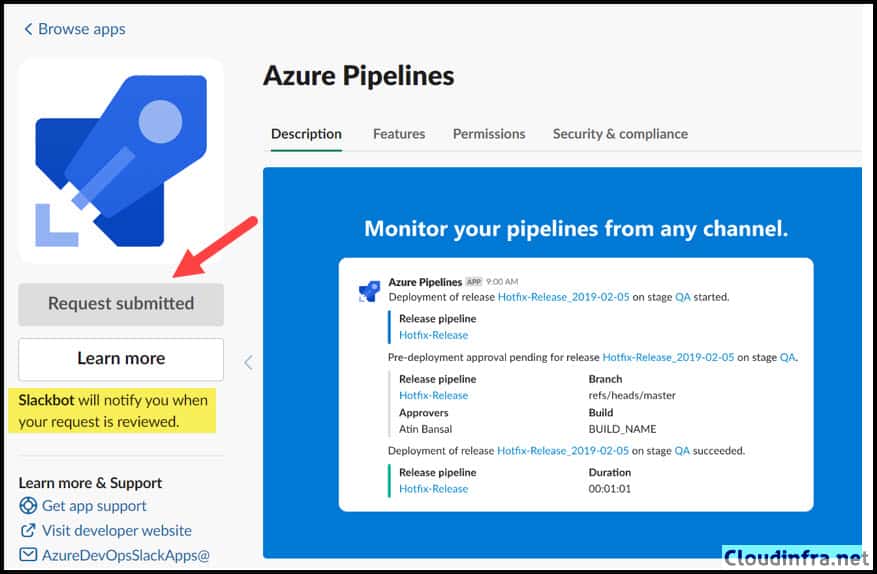The height and width of the screenshot is (574, 877).
Task: Click the Learn more & Support heading
Action: [x=90, y=483]
